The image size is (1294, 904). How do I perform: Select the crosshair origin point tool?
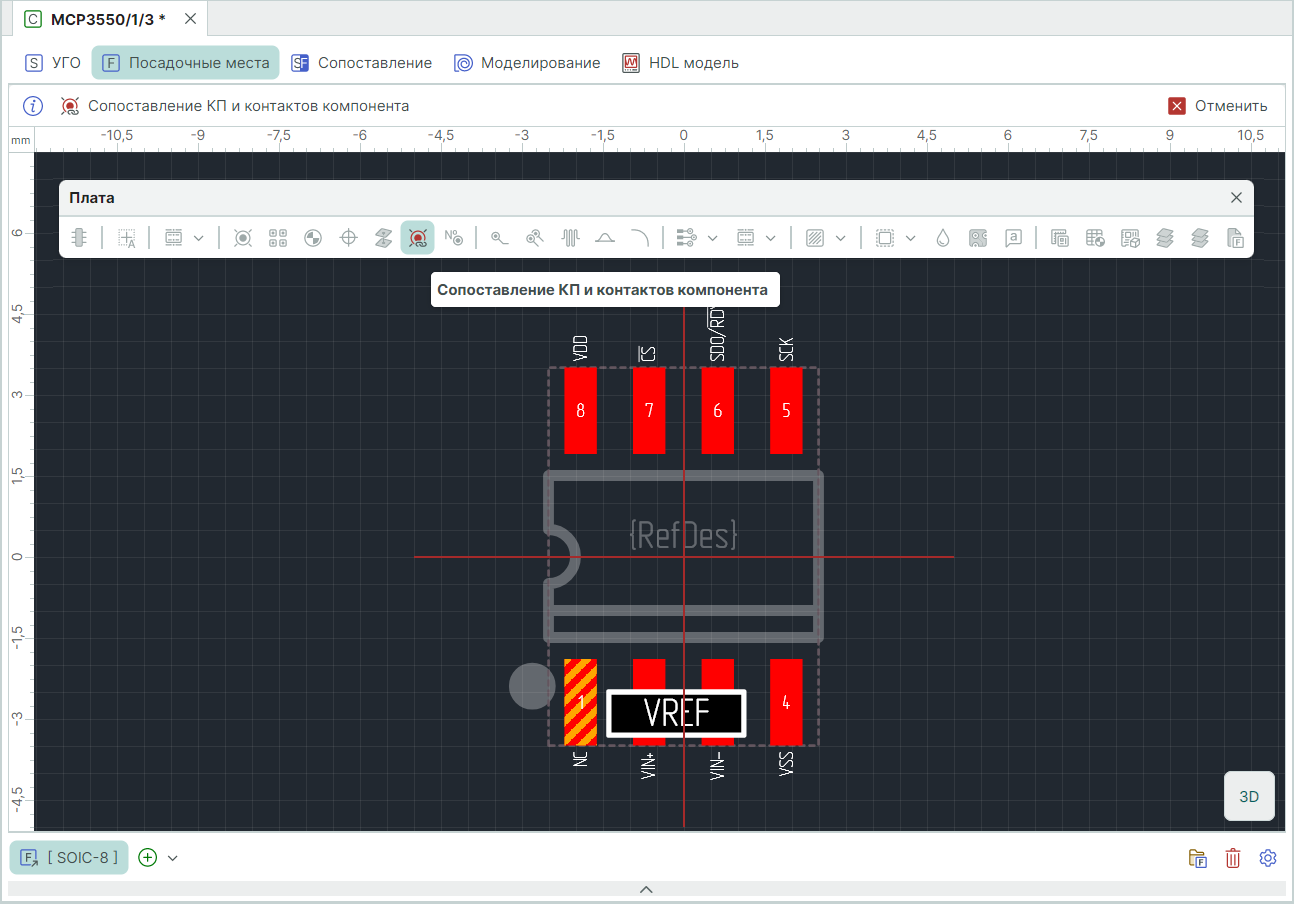click(349, 238)
